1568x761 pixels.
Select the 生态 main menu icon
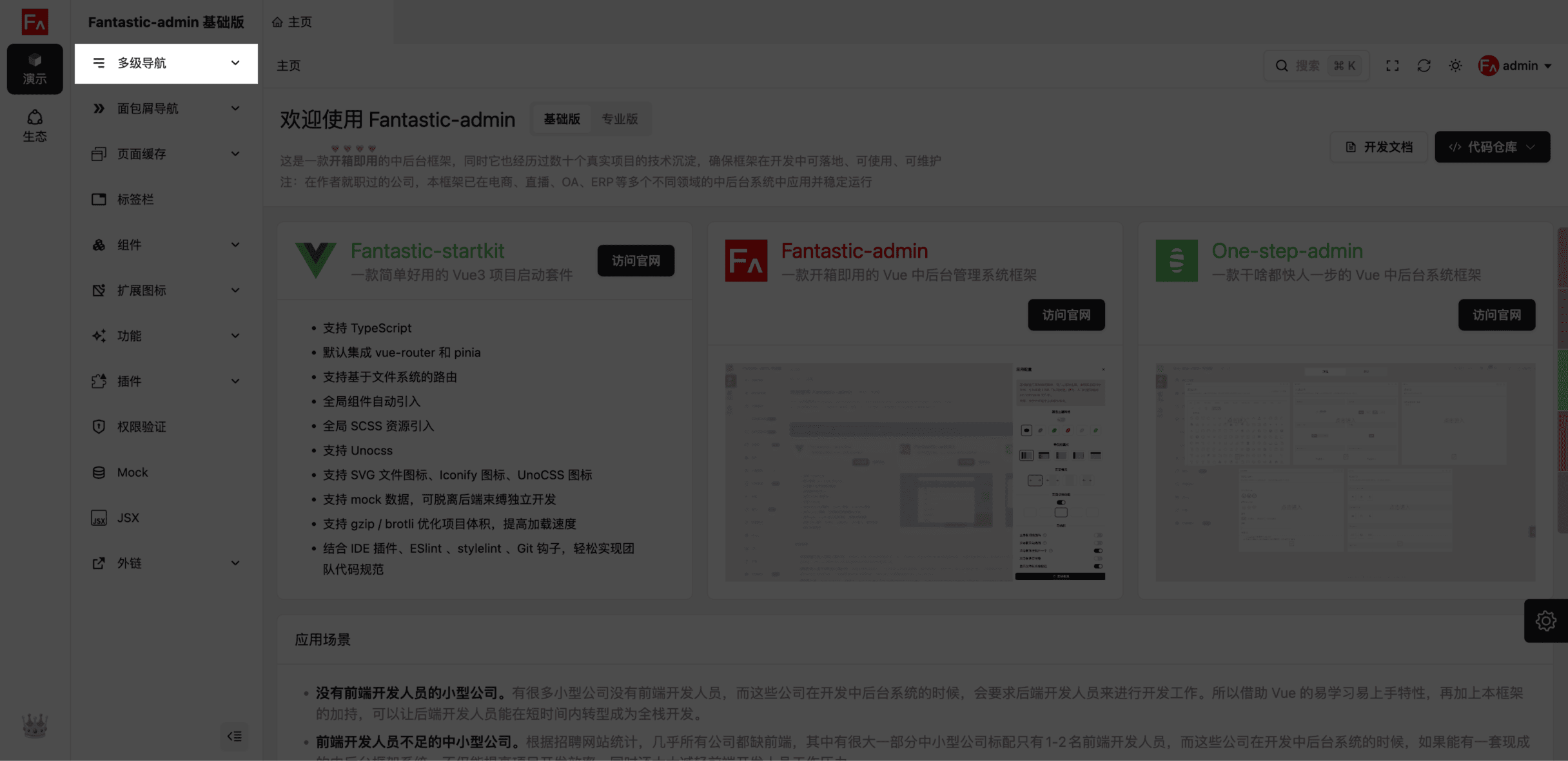(35, 126)
